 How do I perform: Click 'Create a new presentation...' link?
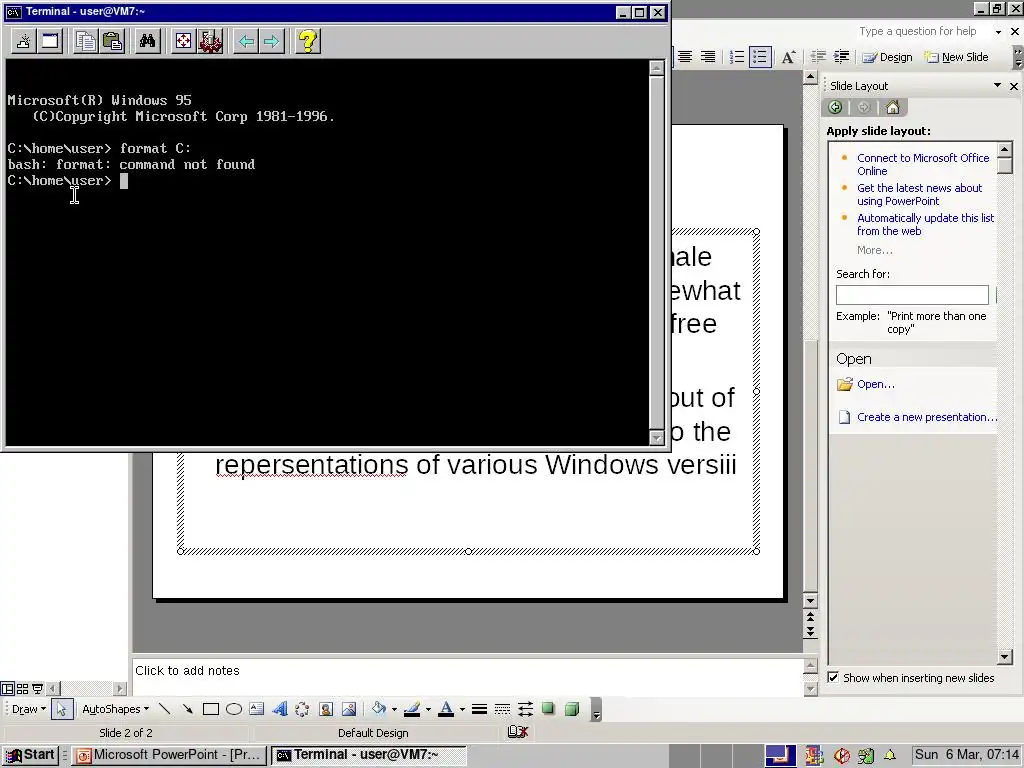pyautogui.click(x=927, y=417)
